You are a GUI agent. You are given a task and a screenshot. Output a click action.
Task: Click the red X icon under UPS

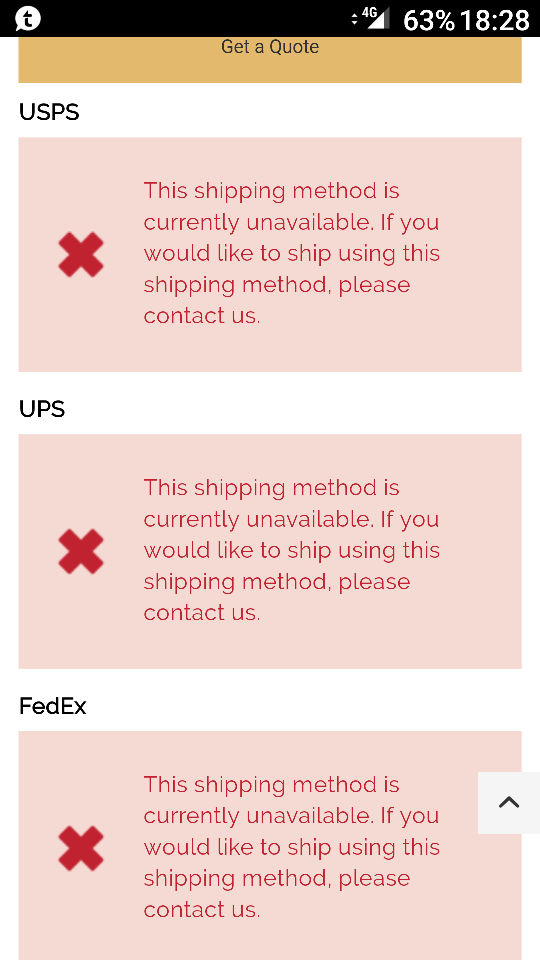(x=81, y=551)
